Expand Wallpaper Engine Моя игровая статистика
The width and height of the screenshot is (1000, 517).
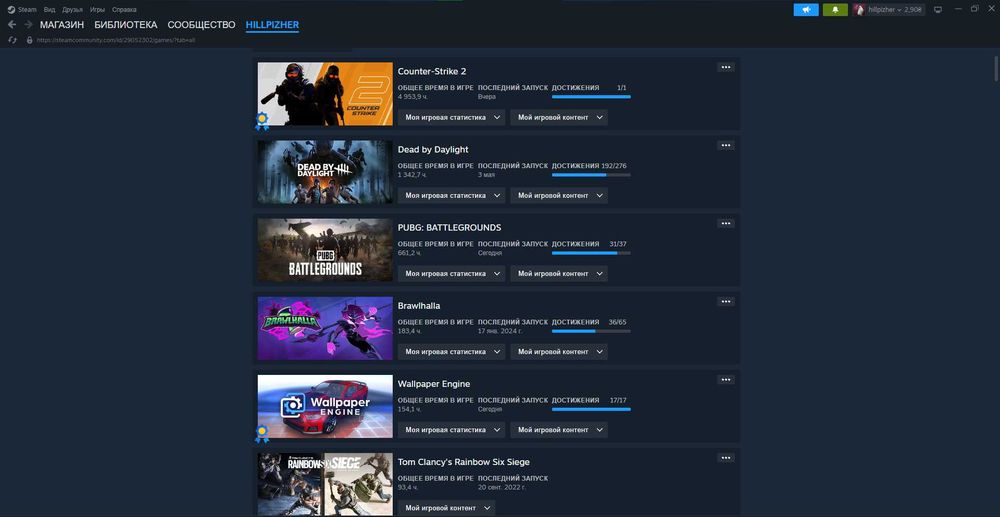pyautogui.click(x=452, y=430)
